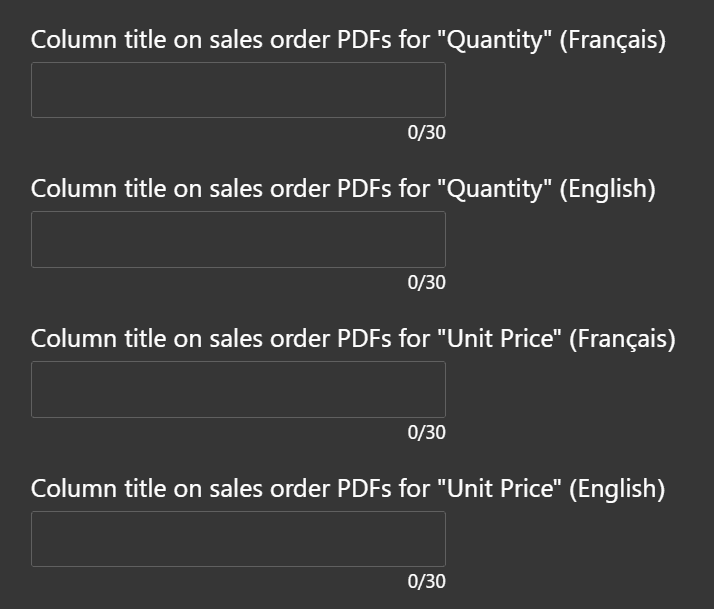Click the "Quantity" (English) field label
This screenshot has height=609, width=714.
point(343,189)
